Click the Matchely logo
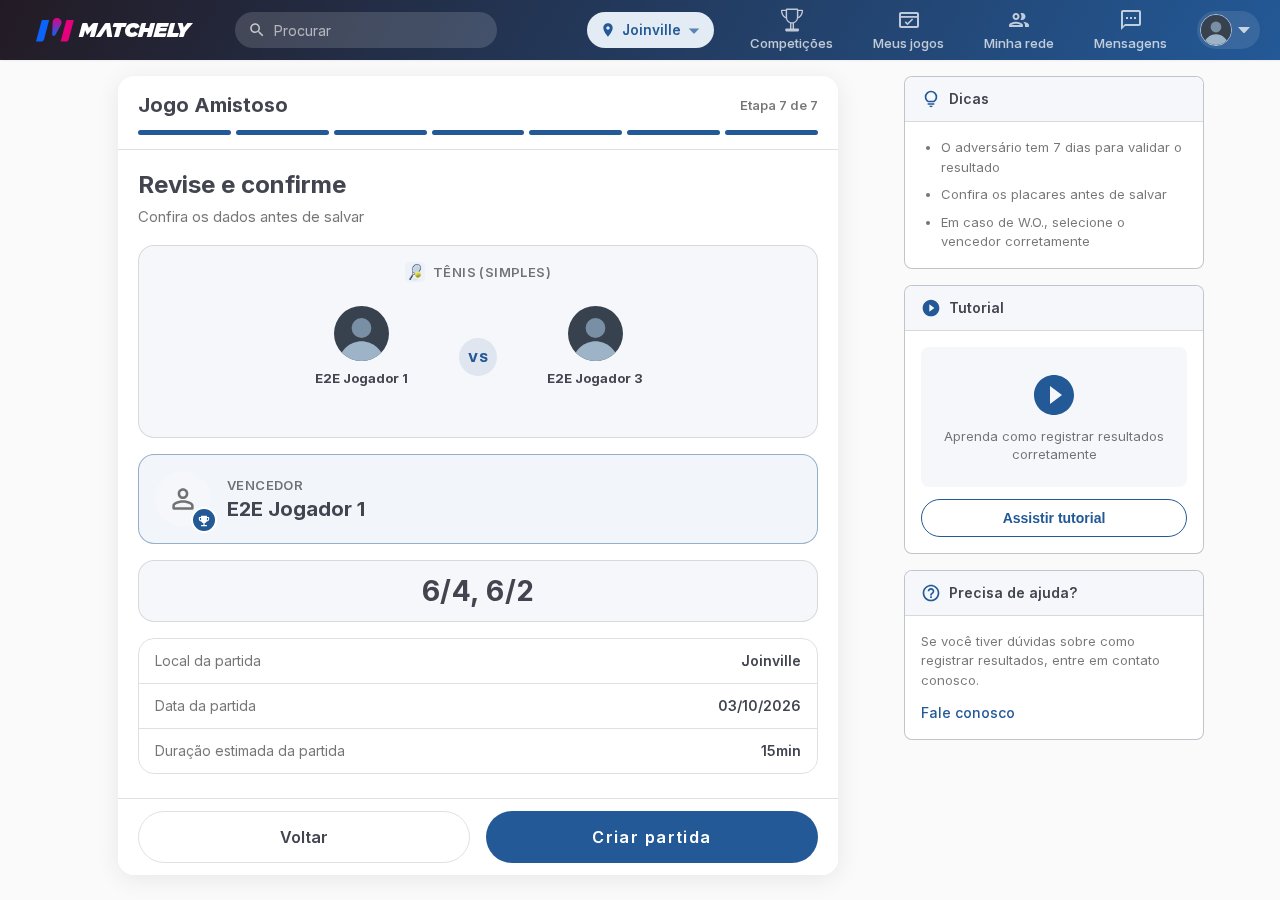 pyautogui.click(x=114, y=30)
